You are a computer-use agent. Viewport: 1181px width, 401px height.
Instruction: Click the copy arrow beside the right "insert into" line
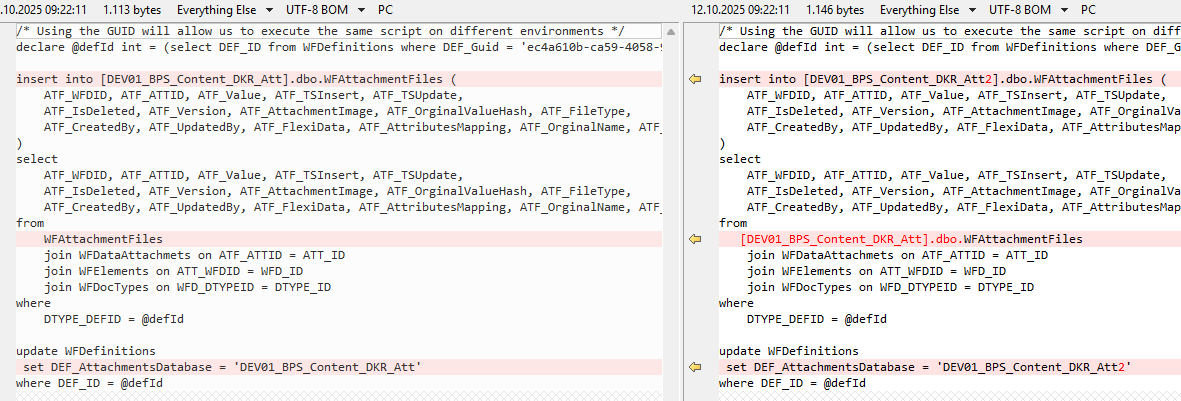tap(696, 79)
